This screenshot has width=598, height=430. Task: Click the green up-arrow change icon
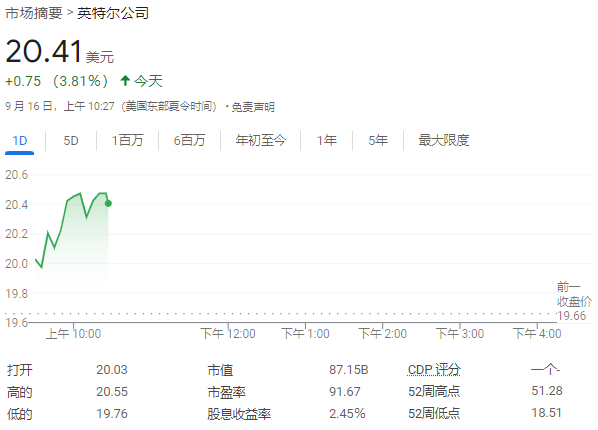tap(125, 81)
